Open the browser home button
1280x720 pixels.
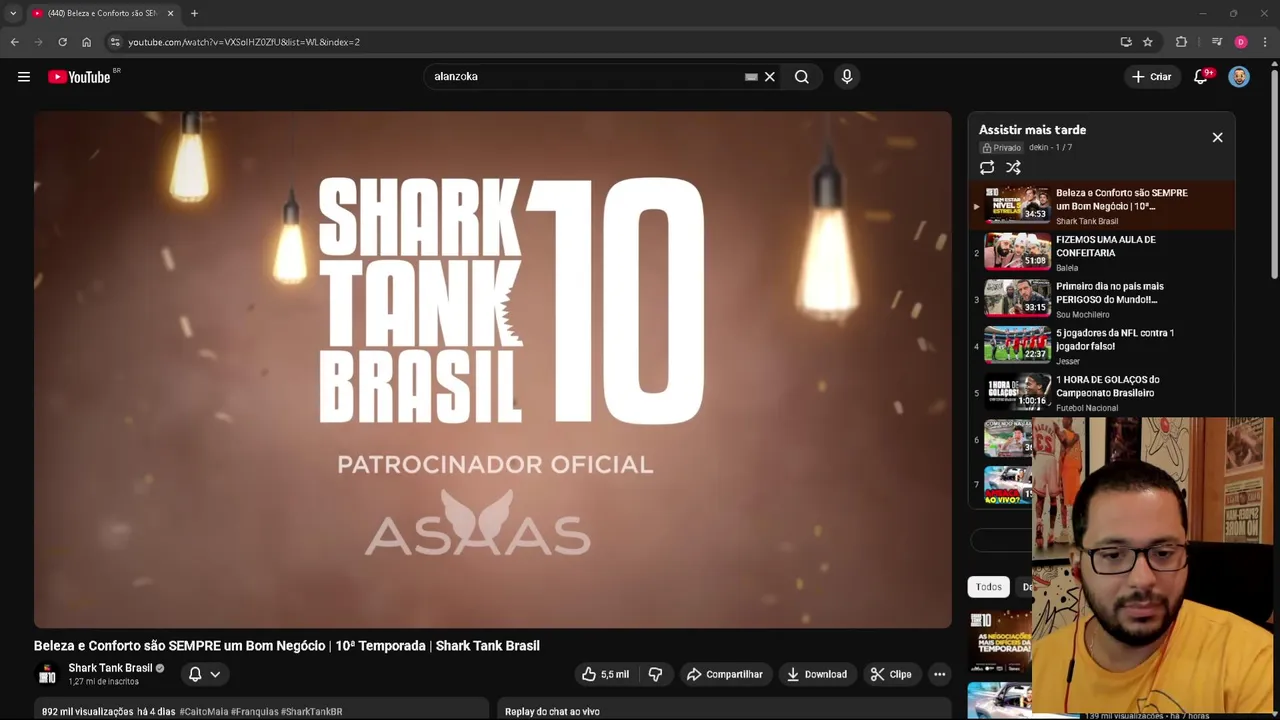(x=86, y=42)
